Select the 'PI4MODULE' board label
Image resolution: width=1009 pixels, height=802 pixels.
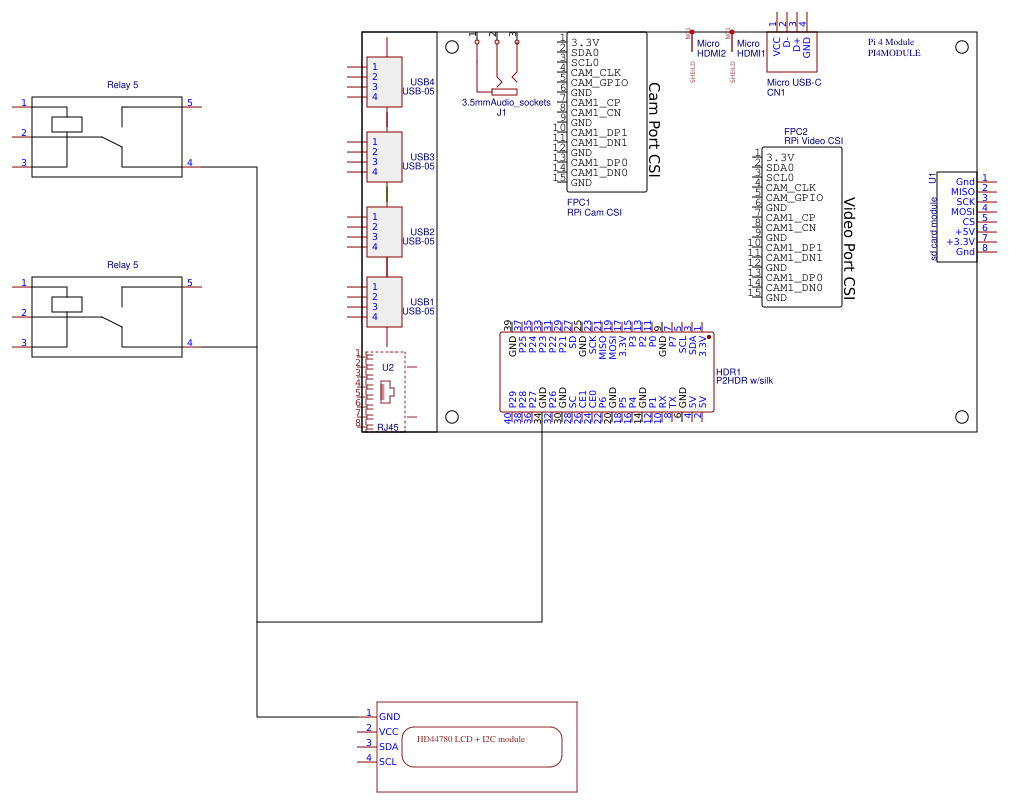coord(894,53)
